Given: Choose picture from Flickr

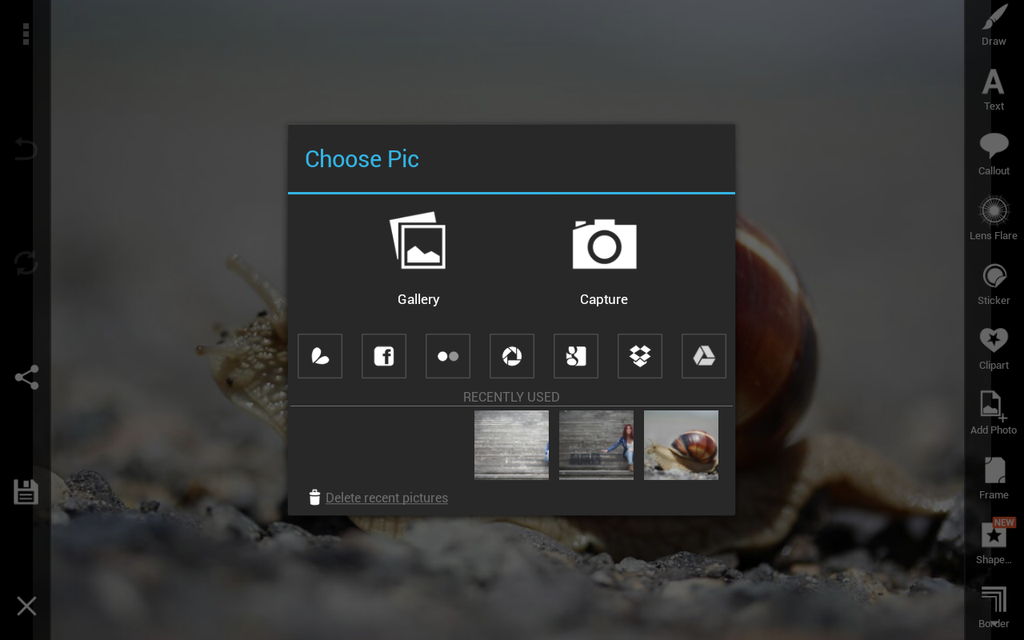Looking at the screenshot, I should [448, 356].
